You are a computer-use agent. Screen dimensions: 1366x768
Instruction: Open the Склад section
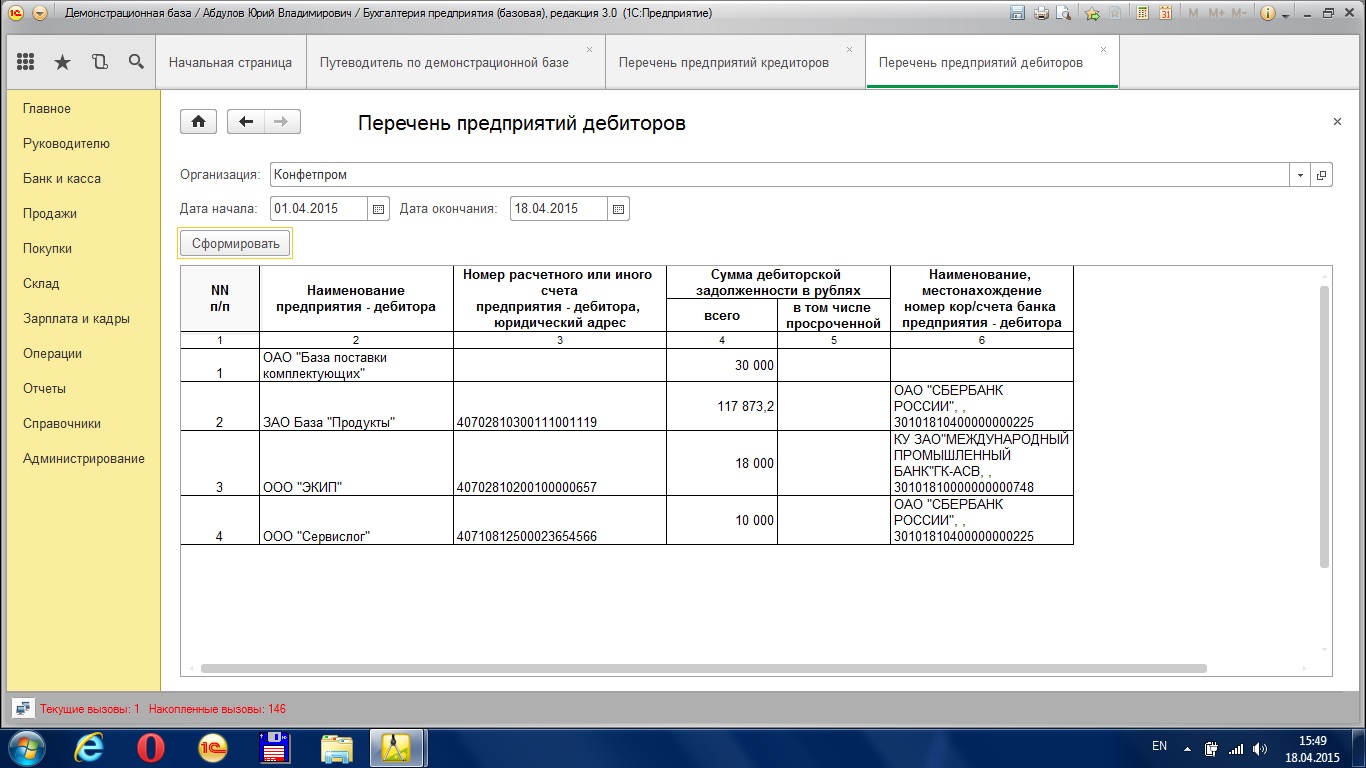41,283
